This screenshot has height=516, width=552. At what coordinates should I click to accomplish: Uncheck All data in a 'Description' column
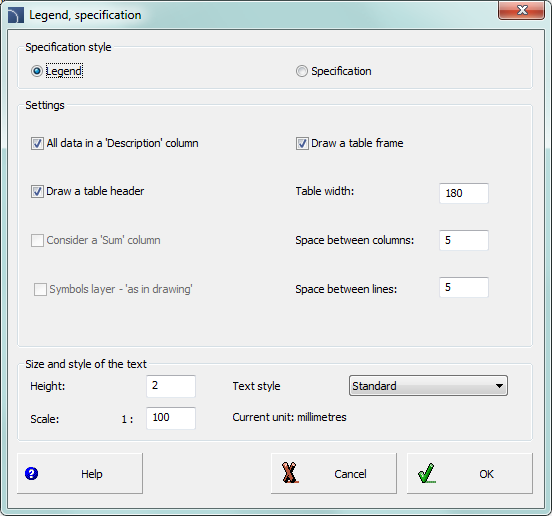(x=37, y=143)
